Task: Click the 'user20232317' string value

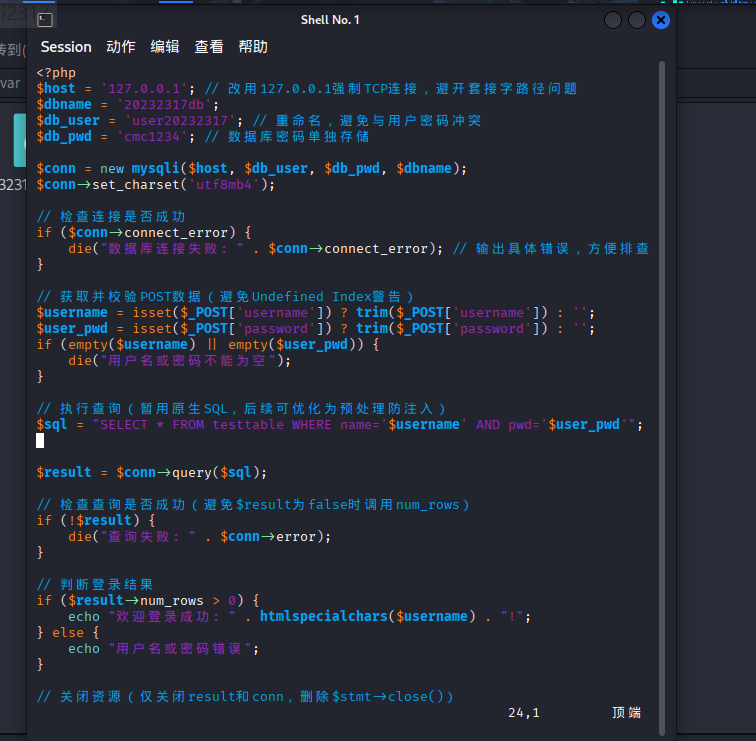Action: [180, 121]
